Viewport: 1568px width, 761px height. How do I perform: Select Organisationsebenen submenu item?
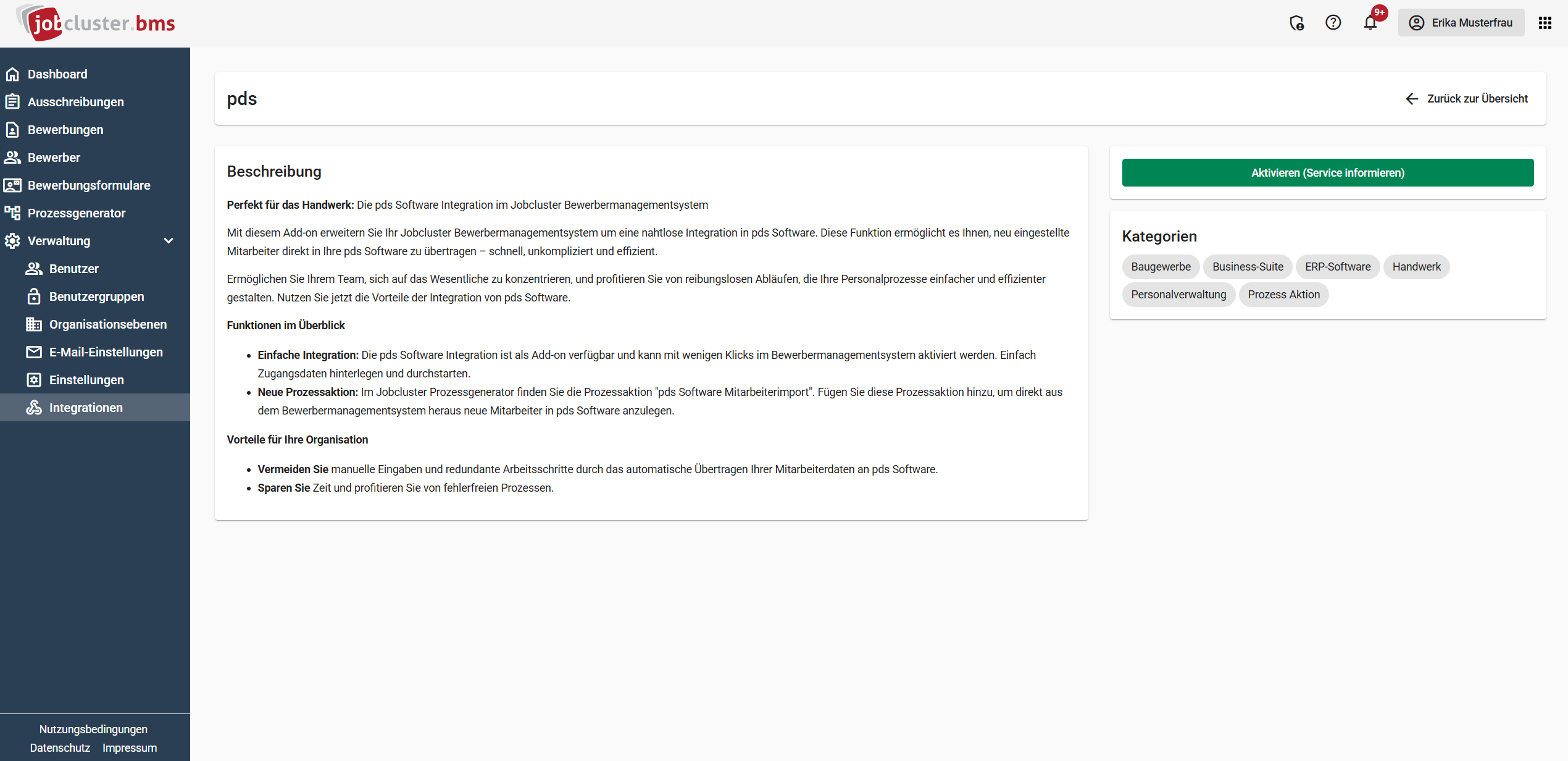95,324
